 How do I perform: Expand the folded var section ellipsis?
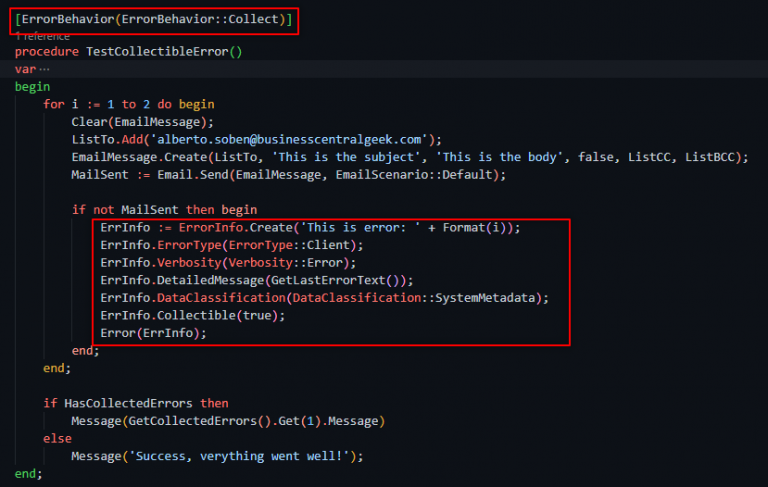44,69
